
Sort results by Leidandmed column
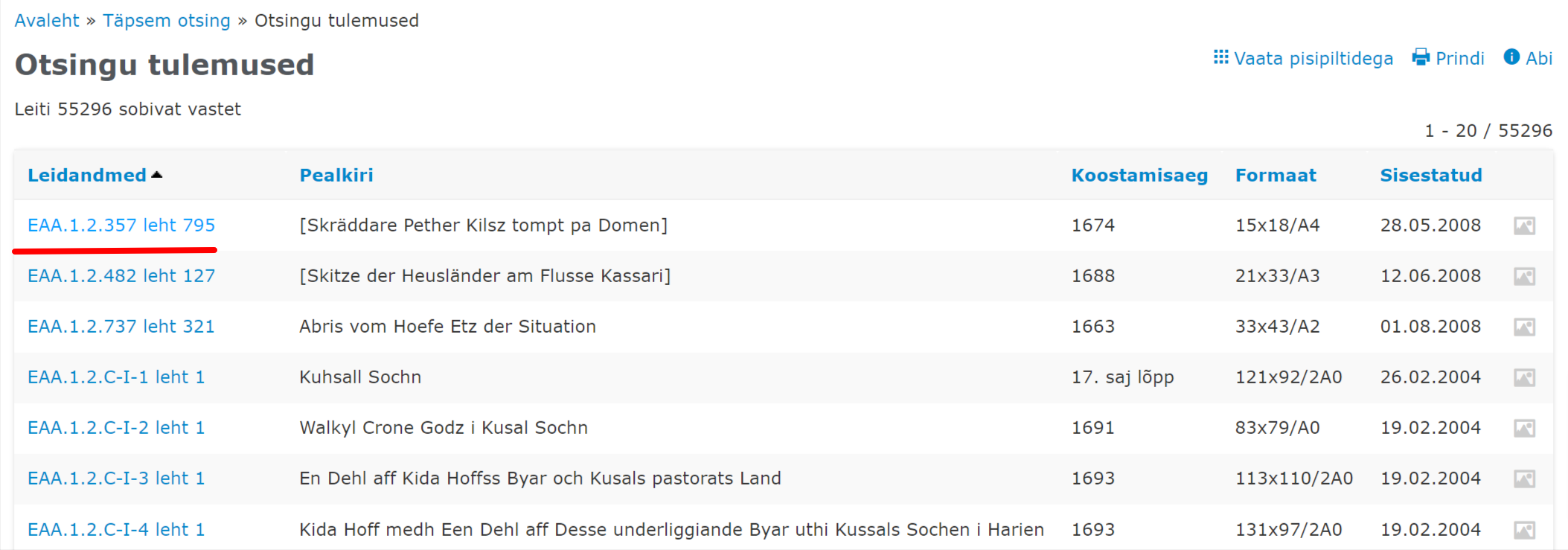pyautogui.click(x=87, y=175)
